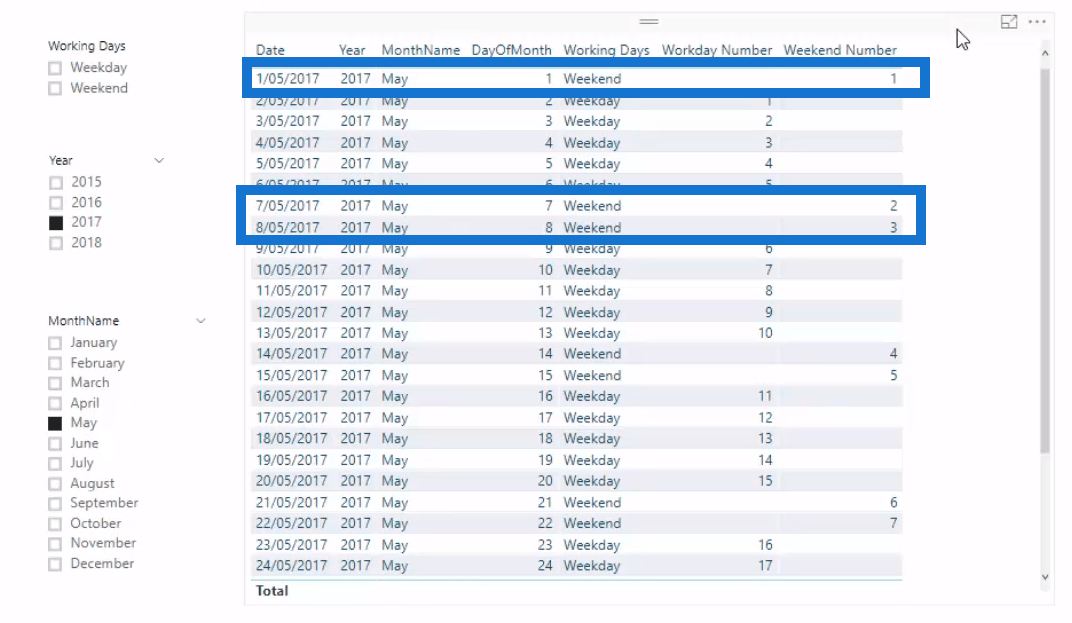Click the Total row label

point(272,591)
